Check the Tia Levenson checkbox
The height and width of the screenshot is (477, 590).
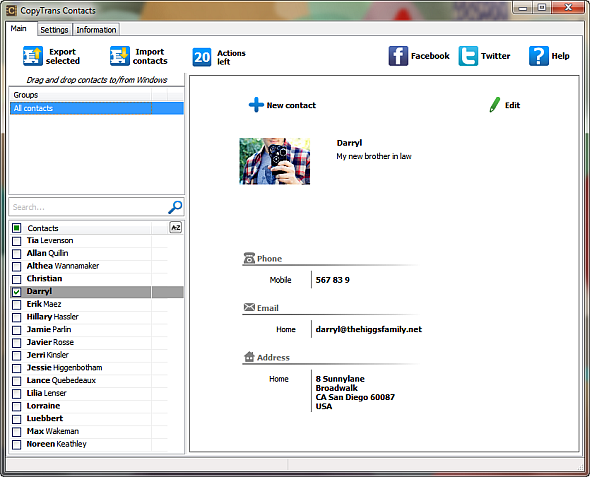coord(17,241)
